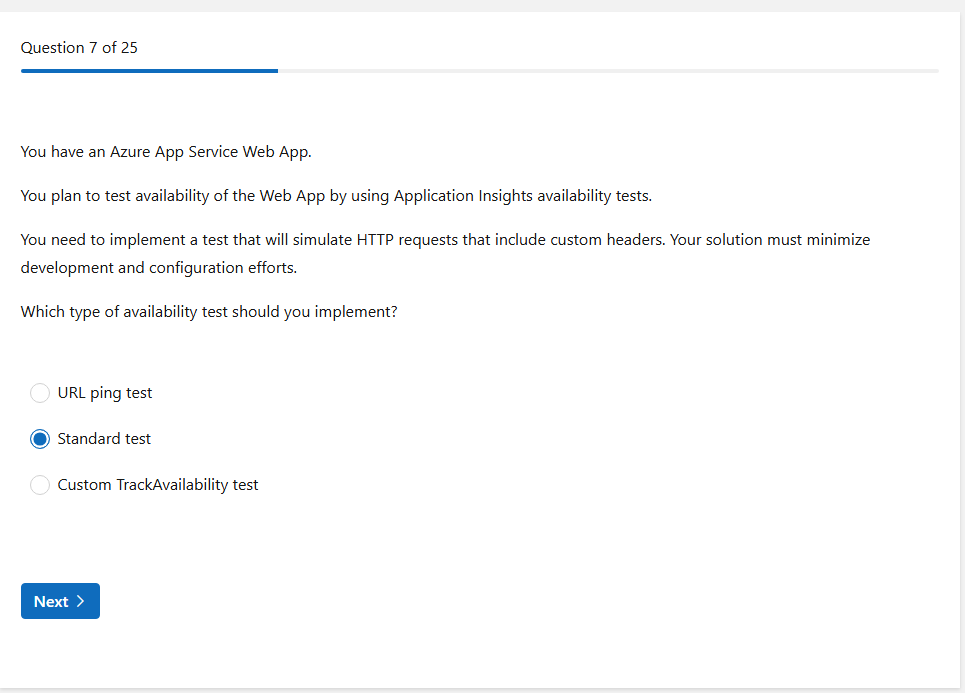Click the "You plan to test availability" sentence
The image size is (965, 693).
[x=336, y=196]
